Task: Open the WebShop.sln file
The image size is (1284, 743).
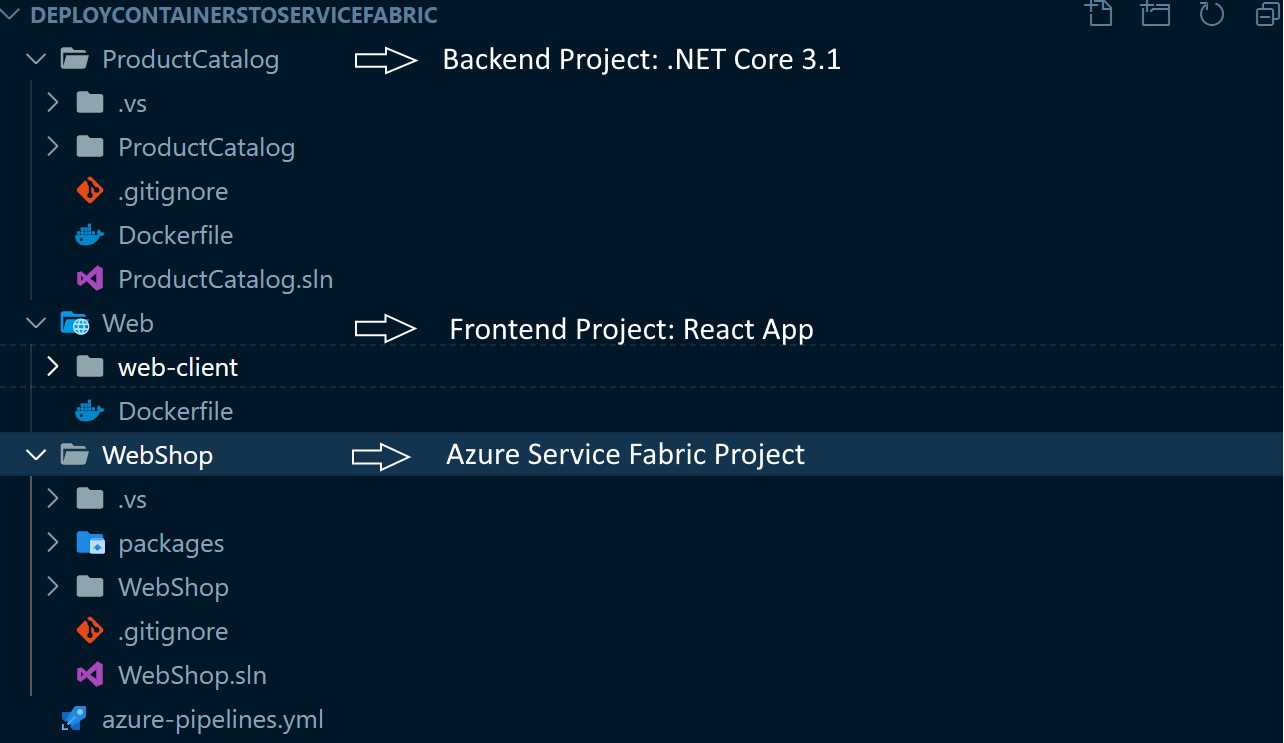Action: tap(191, 674)
